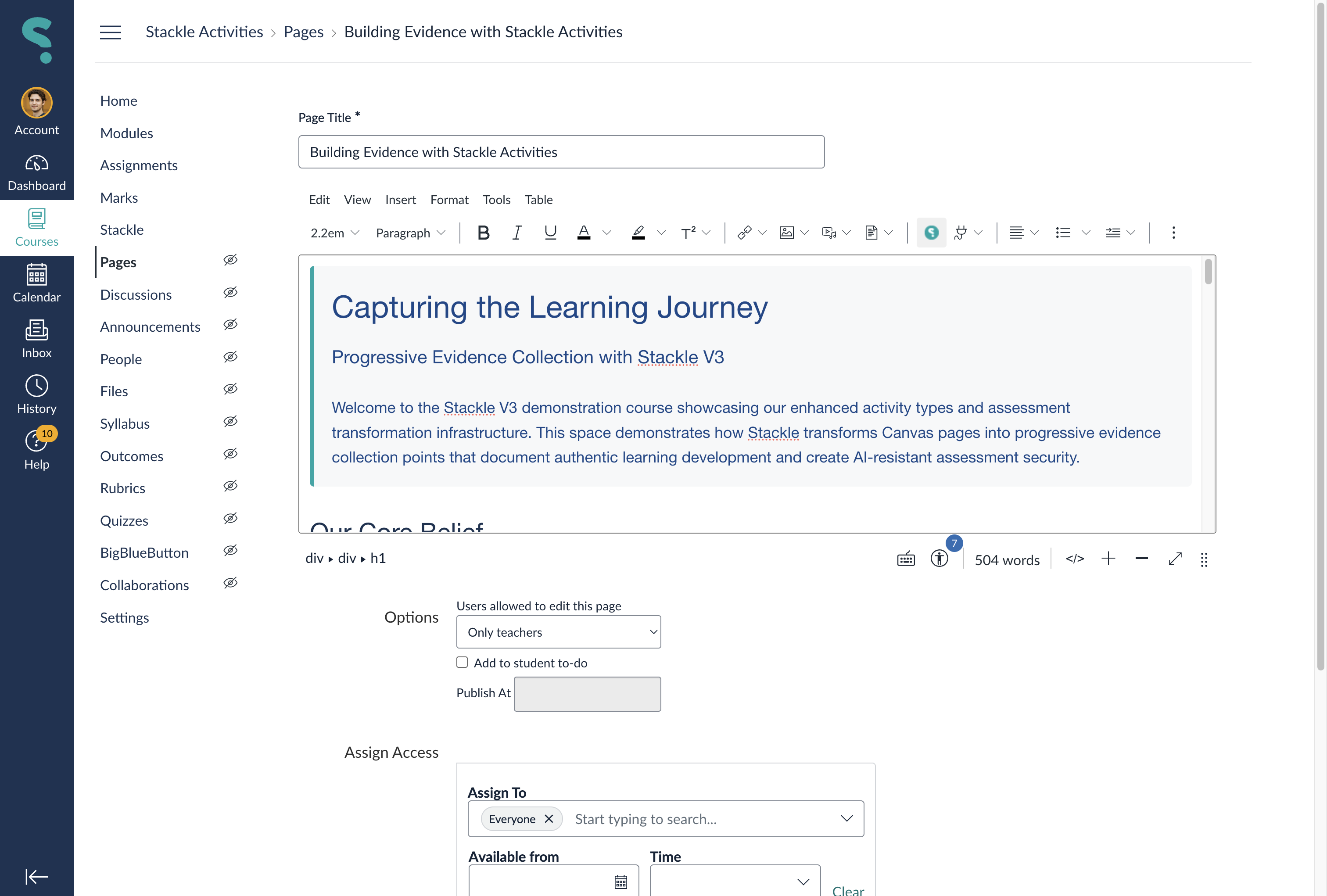Screen dimensions: 1327x896
Task: Open keyboard shortcuts icon
Action: click(906, 559)
